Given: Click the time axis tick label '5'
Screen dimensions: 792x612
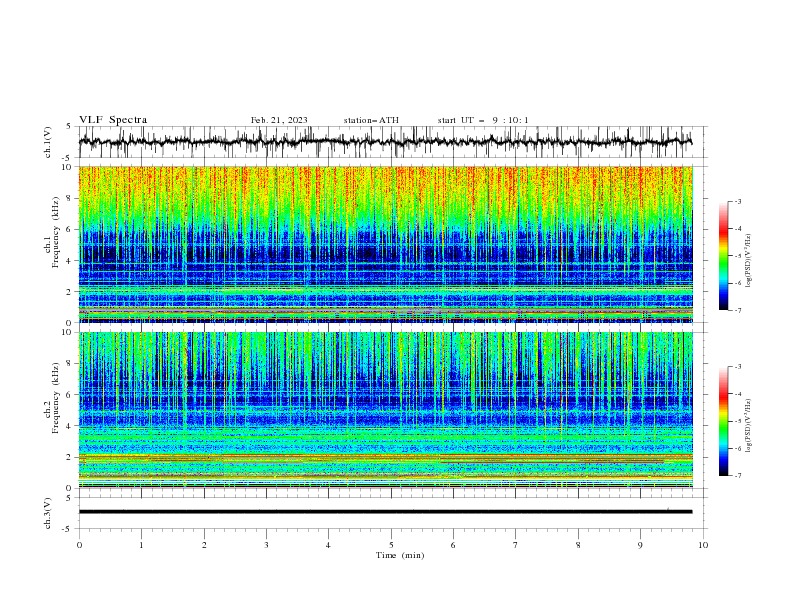Looking at the screenshot, I should (x=391, y=545).
